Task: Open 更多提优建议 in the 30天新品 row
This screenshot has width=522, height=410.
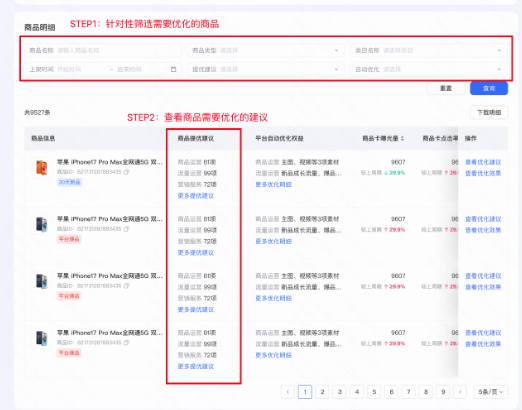Action: pyautogui.click(x=196, y=196)
